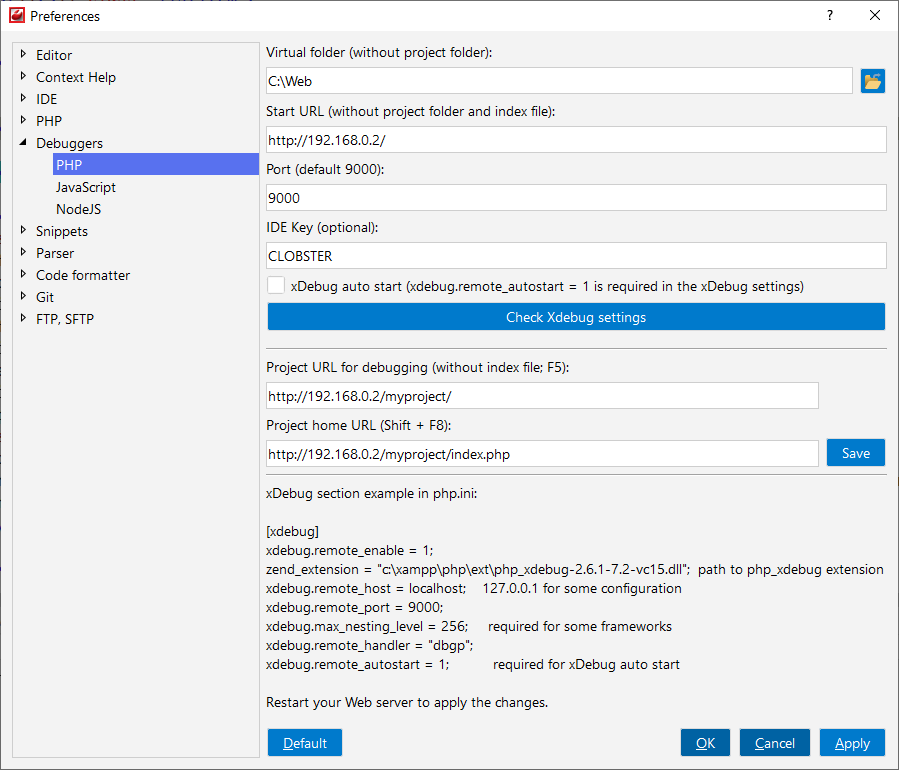899x770 pixels.
Task: Click the 'xdebug.remote_port = 9000;' line
Action: [354, 607]
